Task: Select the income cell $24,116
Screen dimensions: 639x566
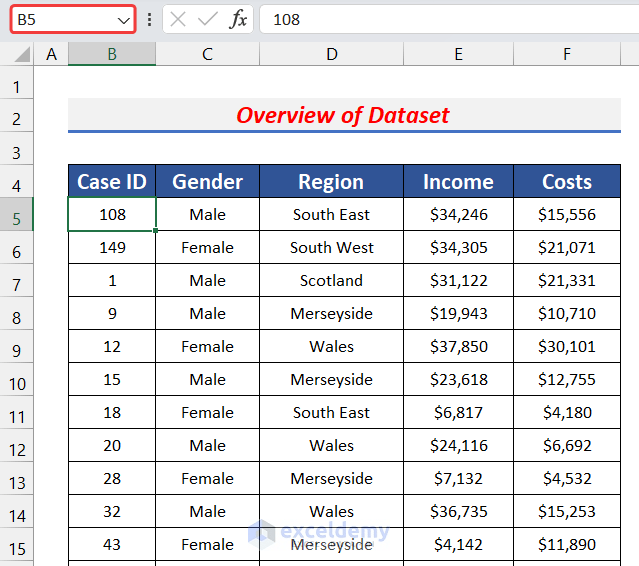Action: pyautogui.click(x=458, y=445)
